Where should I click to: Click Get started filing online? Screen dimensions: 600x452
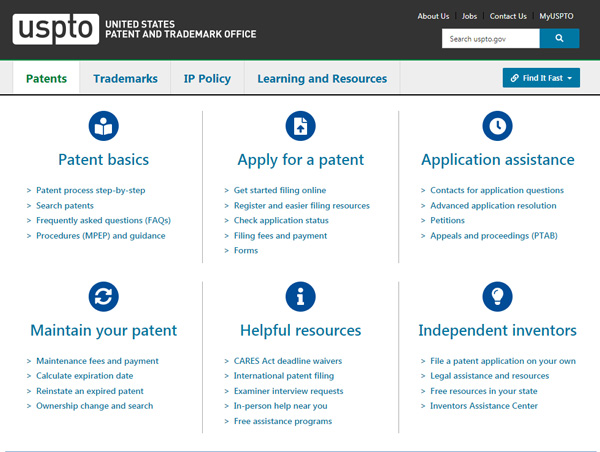click(x=280, y=190)
